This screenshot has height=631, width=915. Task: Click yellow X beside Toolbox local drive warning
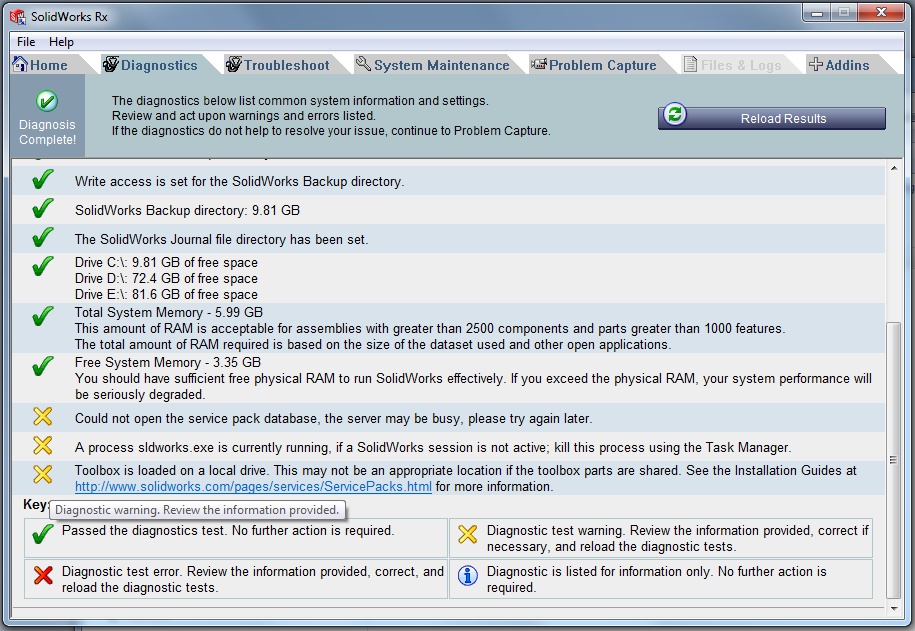[x=43, y=474]
